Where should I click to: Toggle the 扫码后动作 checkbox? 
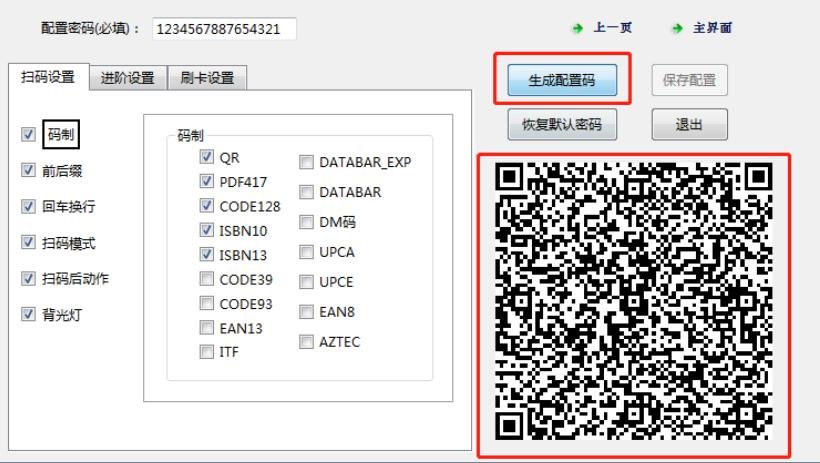28,278
